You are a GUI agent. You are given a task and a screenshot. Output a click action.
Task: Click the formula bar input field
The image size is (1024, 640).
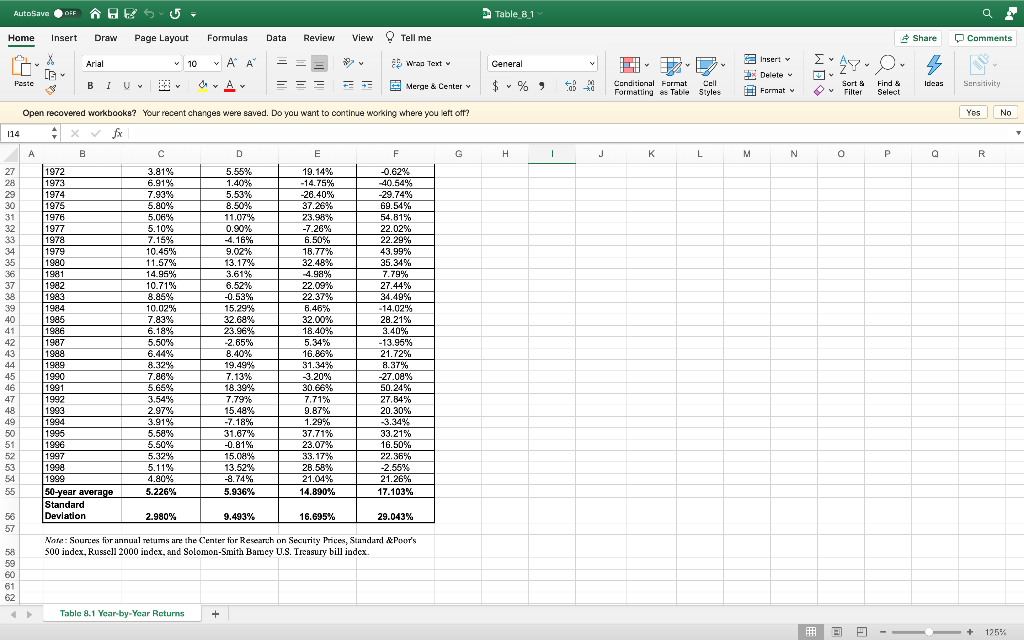pyautogui.click(x=569, y=133)
